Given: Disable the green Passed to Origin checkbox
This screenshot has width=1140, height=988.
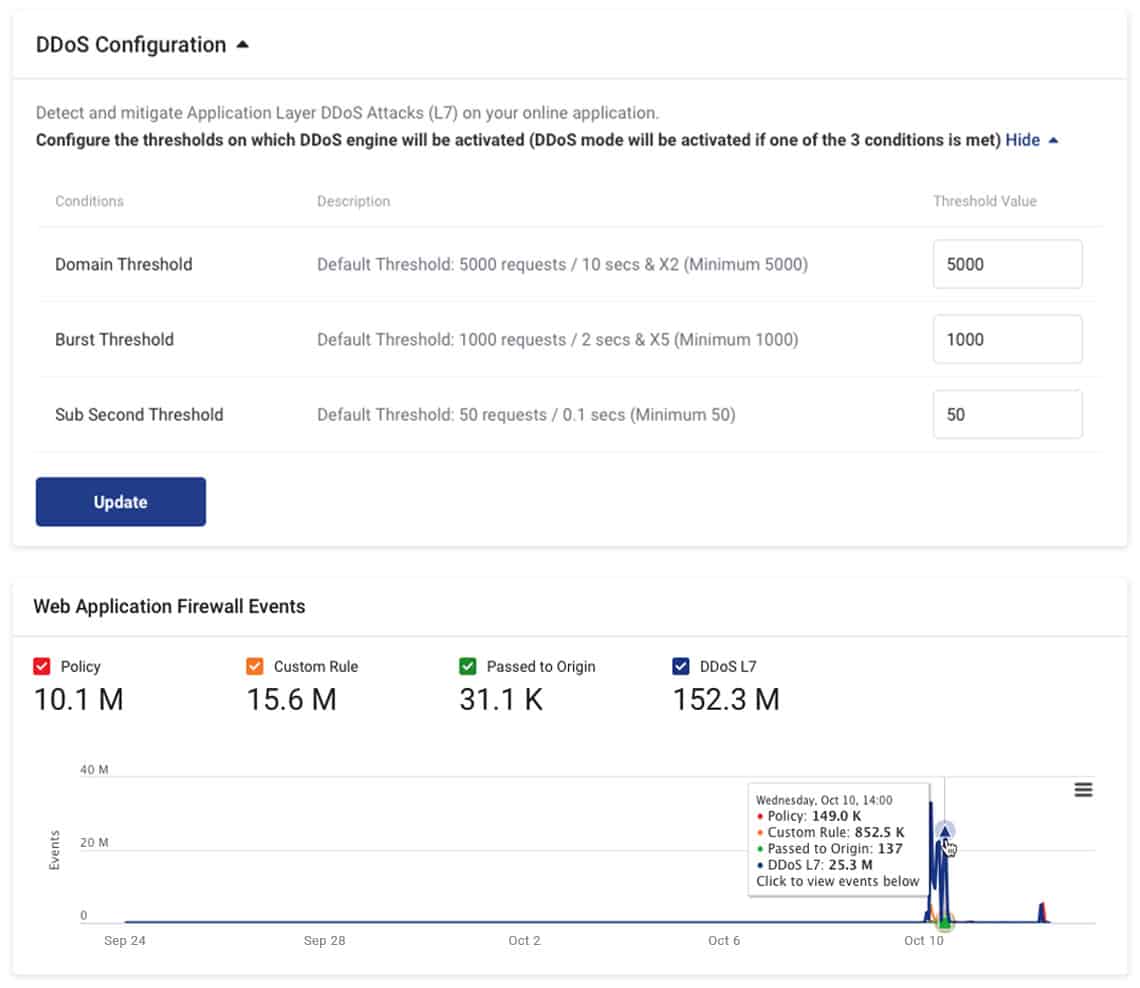Looking at the screenshot, I should (468, 666).
